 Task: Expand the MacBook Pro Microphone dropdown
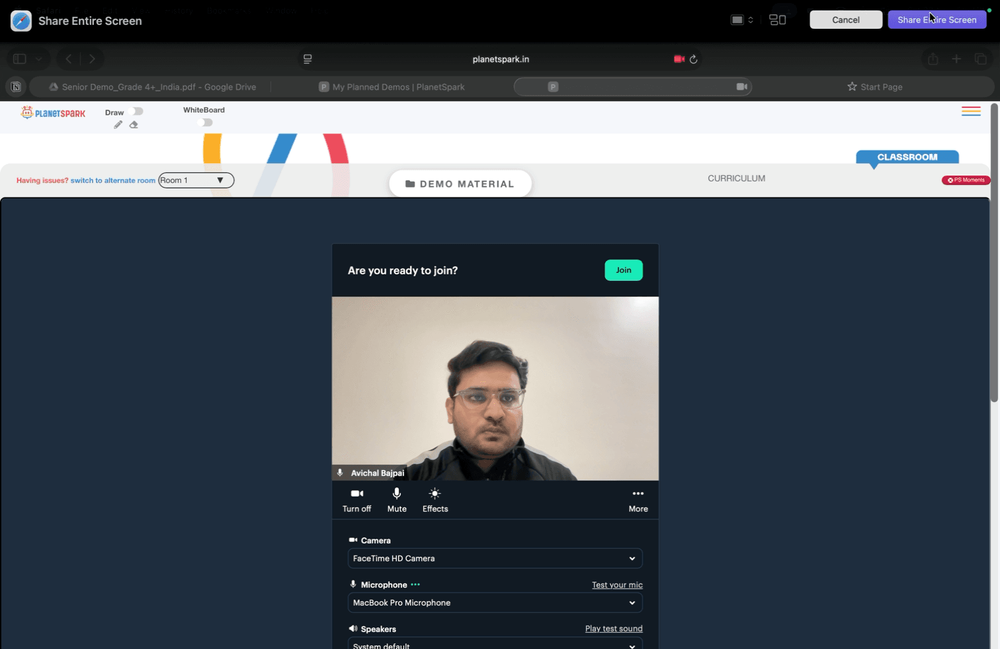tap(495, 603)
